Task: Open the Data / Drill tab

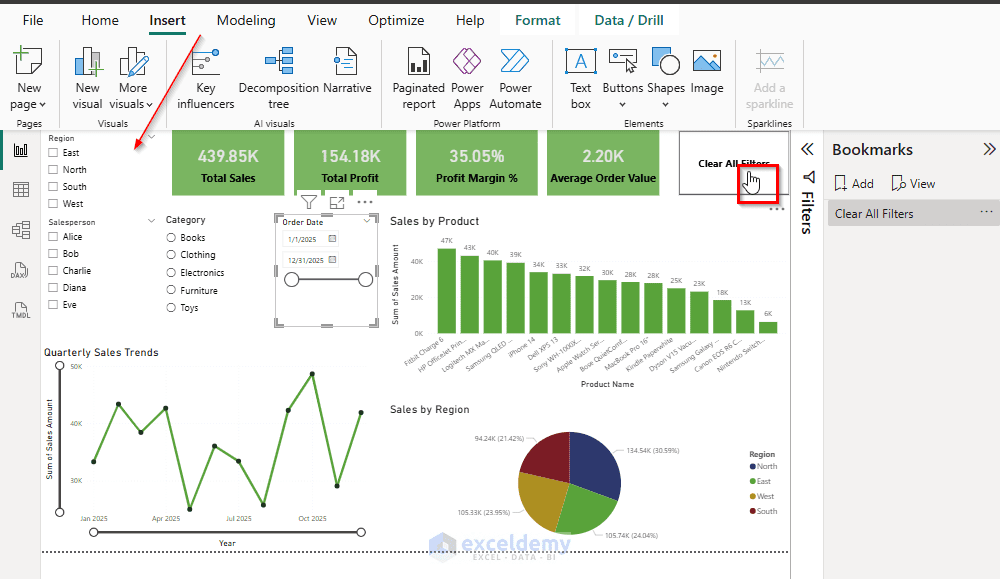Action: coord(629,20)
